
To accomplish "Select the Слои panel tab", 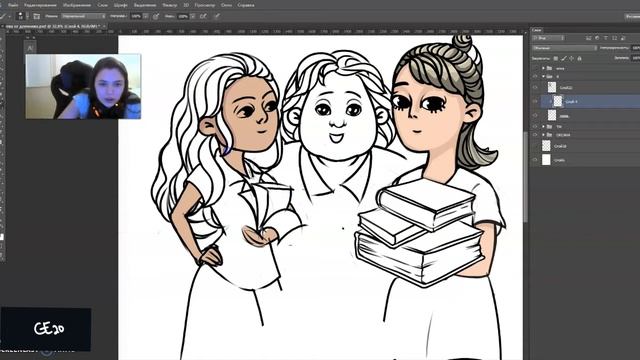I will (x=537, y=30).
